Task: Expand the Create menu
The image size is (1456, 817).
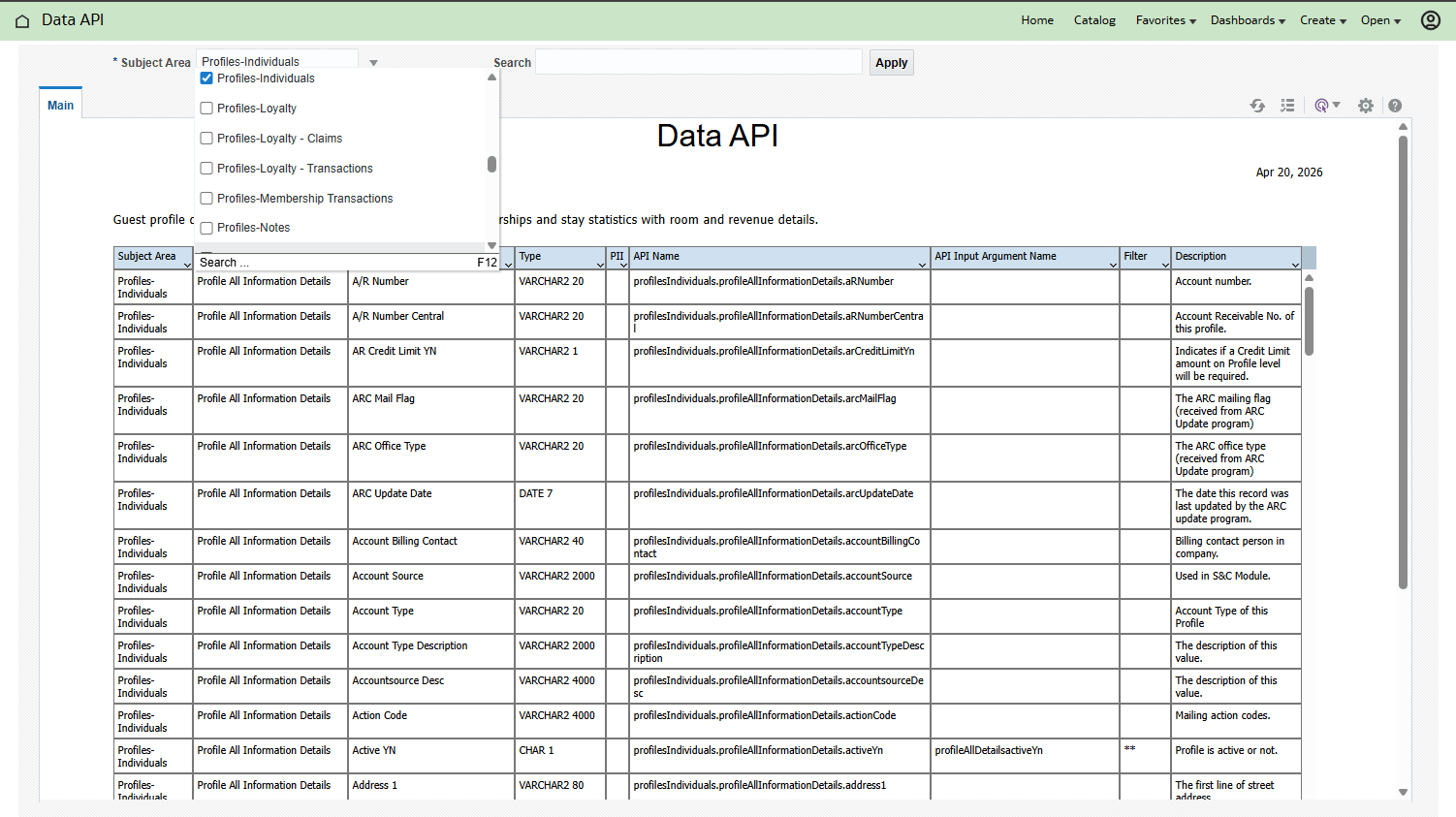Action: pyautogui.click(x=1323, y=20)
